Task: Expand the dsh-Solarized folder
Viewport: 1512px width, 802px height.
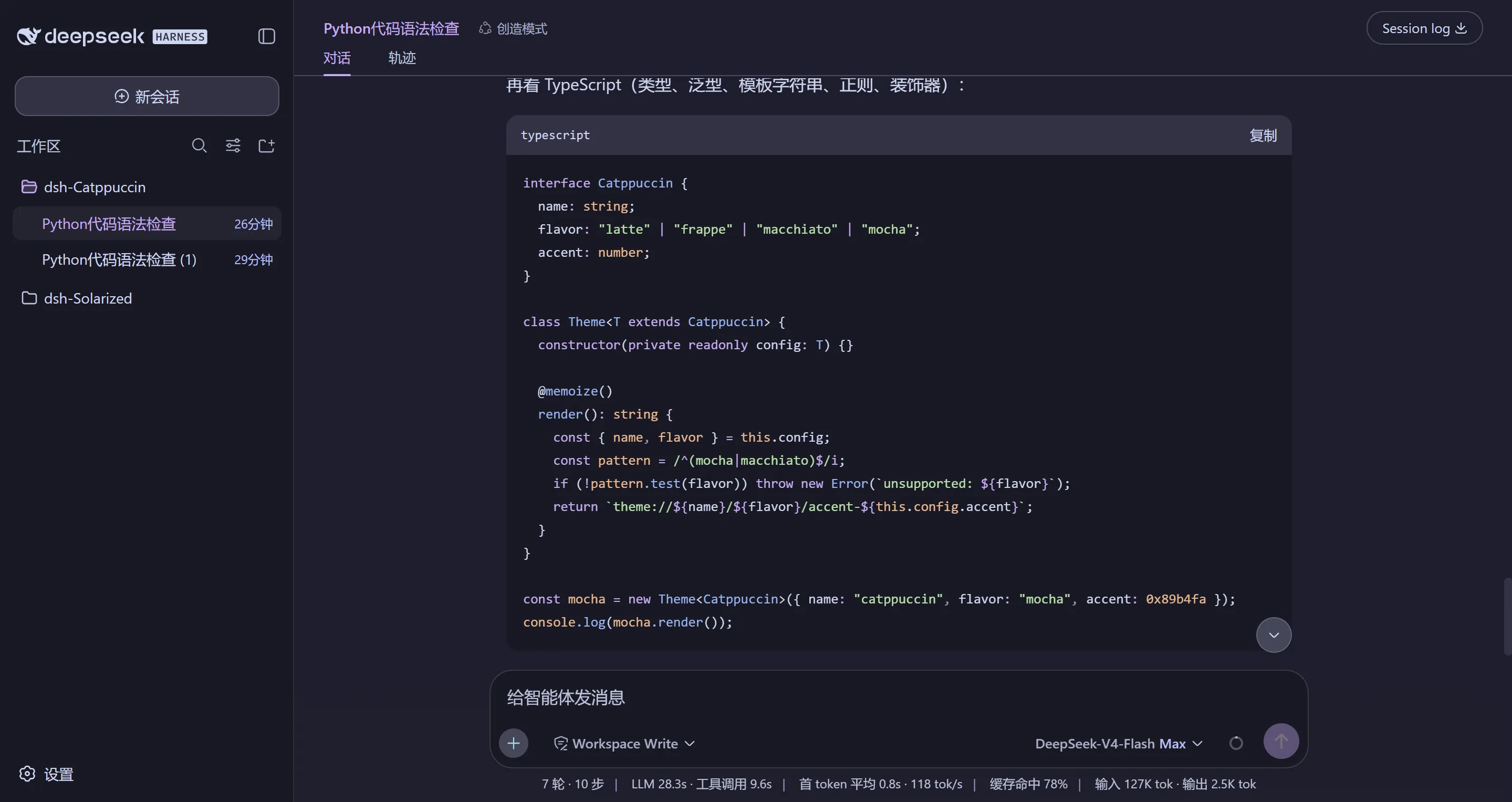Action: [76, 298]
